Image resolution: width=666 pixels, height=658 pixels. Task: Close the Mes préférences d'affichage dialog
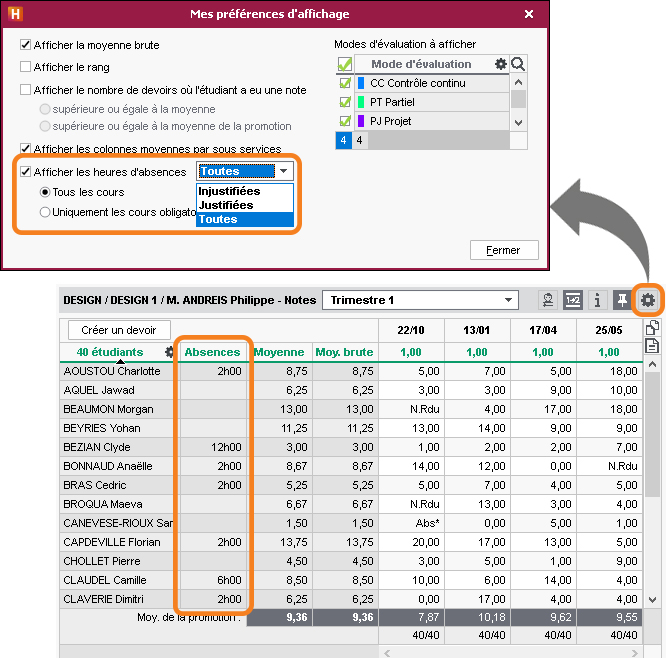coord(529,14)
